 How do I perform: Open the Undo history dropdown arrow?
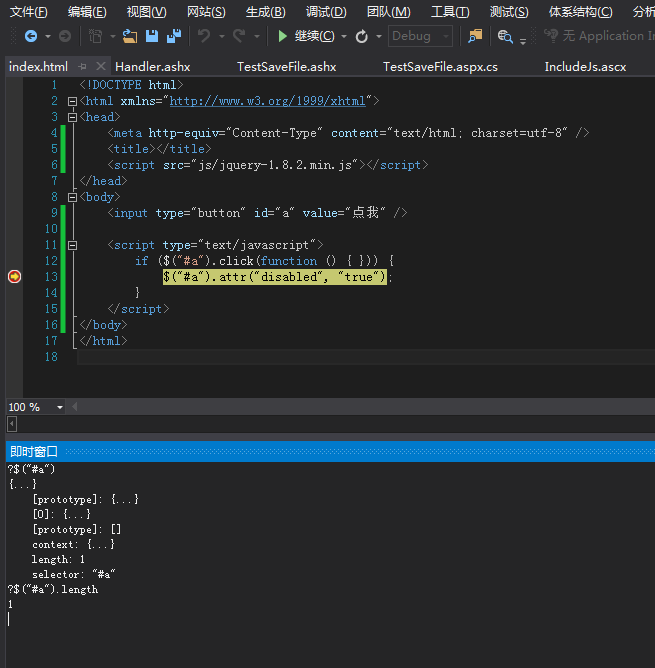click(222, 37)
